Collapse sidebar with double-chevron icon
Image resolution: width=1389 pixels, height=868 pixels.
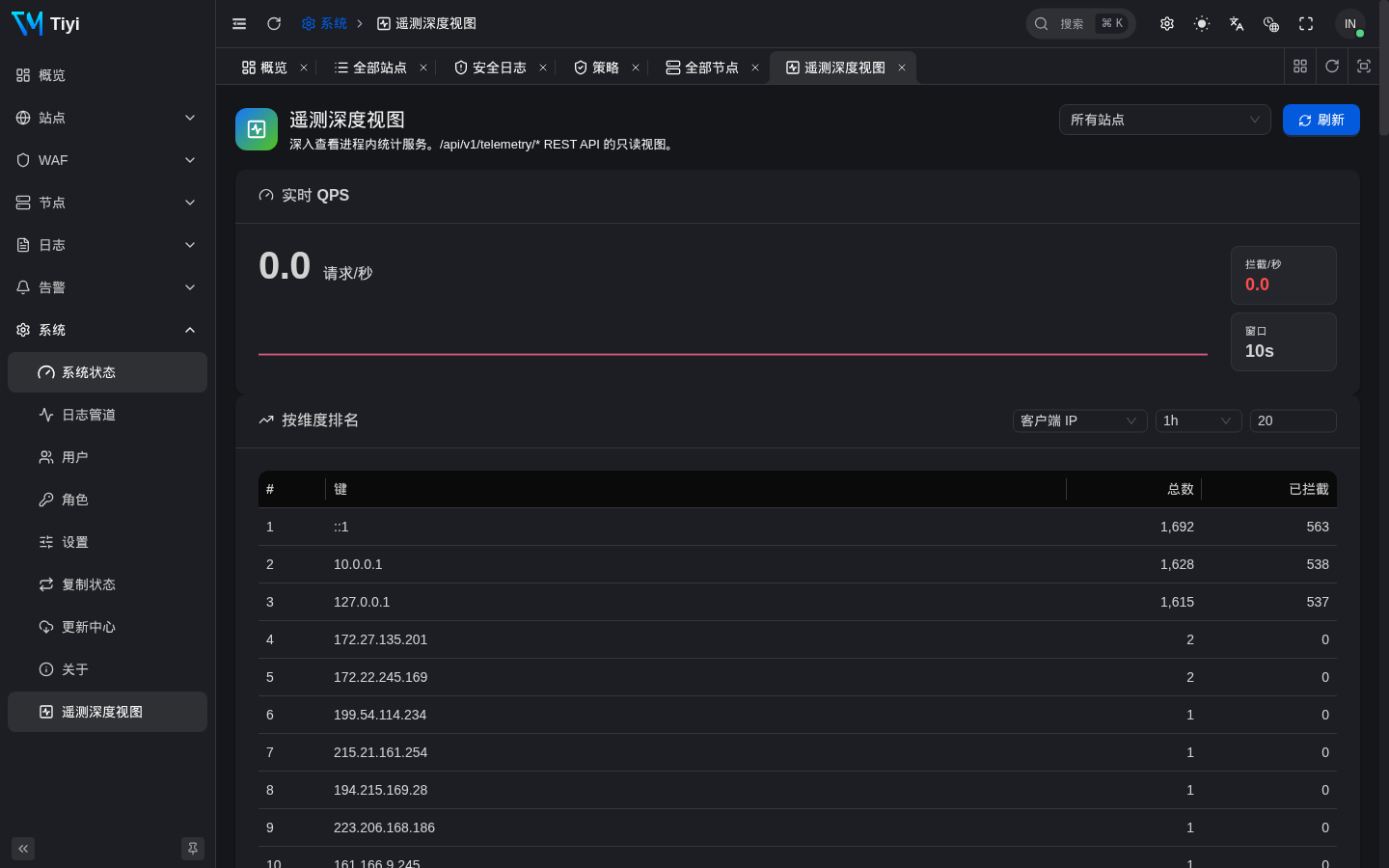(x=23, y=849)
